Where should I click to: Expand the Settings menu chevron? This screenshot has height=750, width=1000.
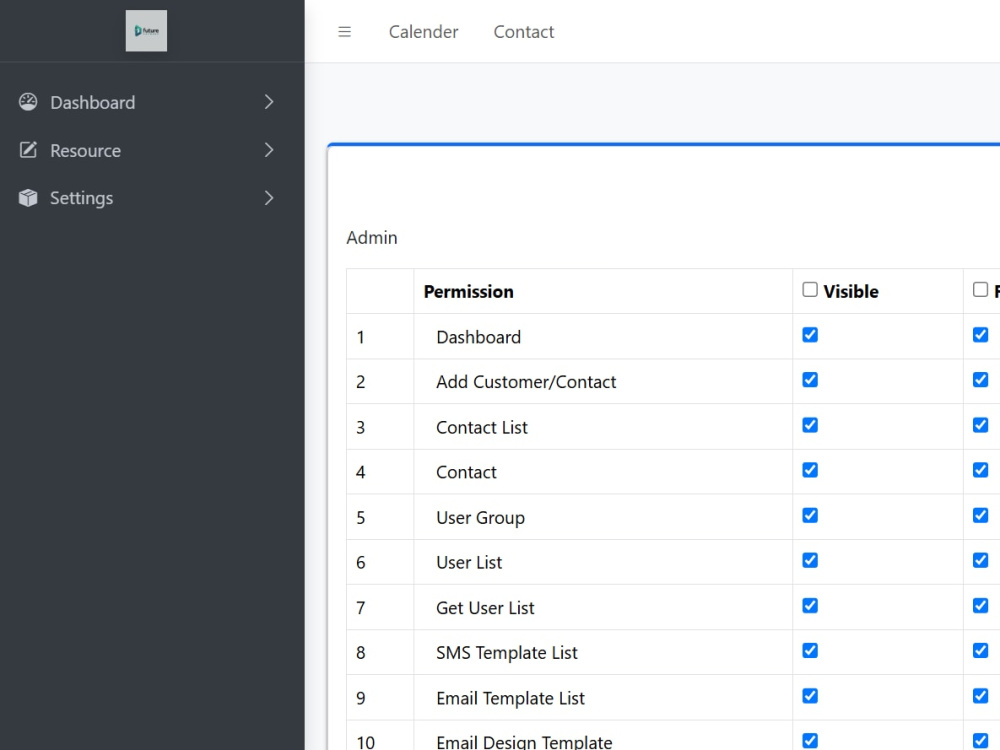(269, 198)
